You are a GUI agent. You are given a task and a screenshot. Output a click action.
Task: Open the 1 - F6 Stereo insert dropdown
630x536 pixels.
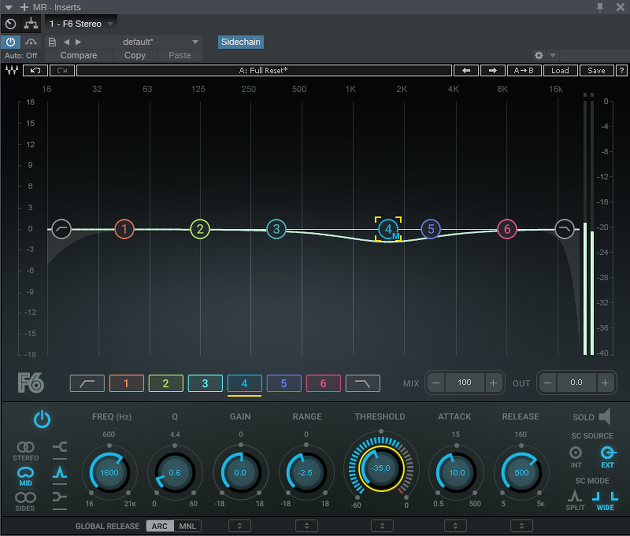tap(81, 24)
